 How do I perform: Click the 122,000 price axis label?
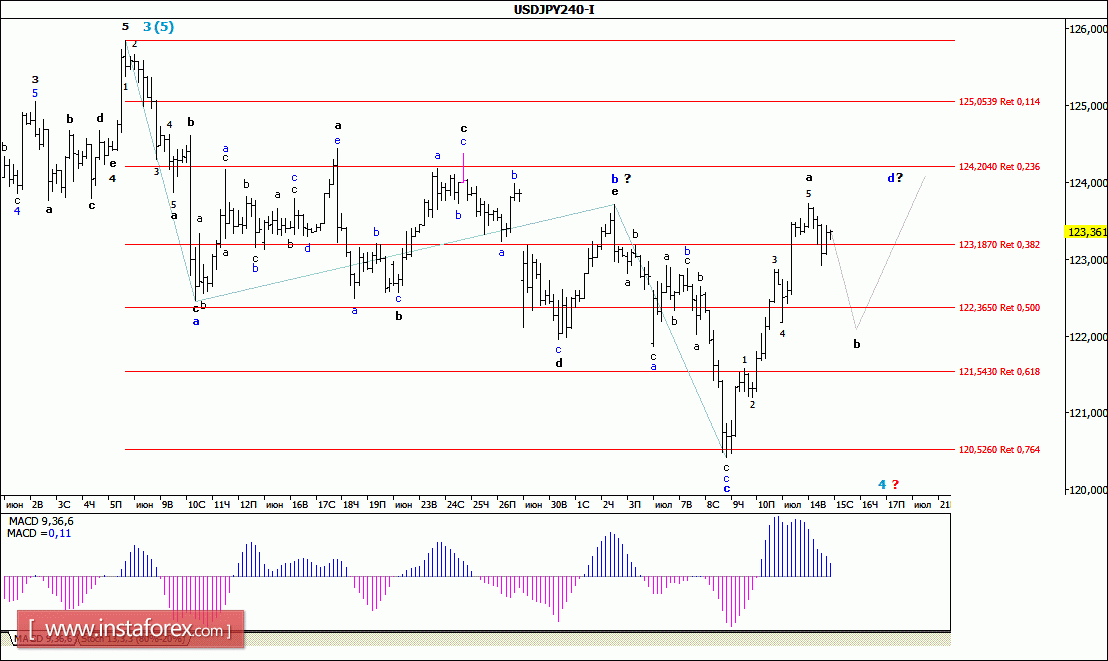tap(1089, 337)
